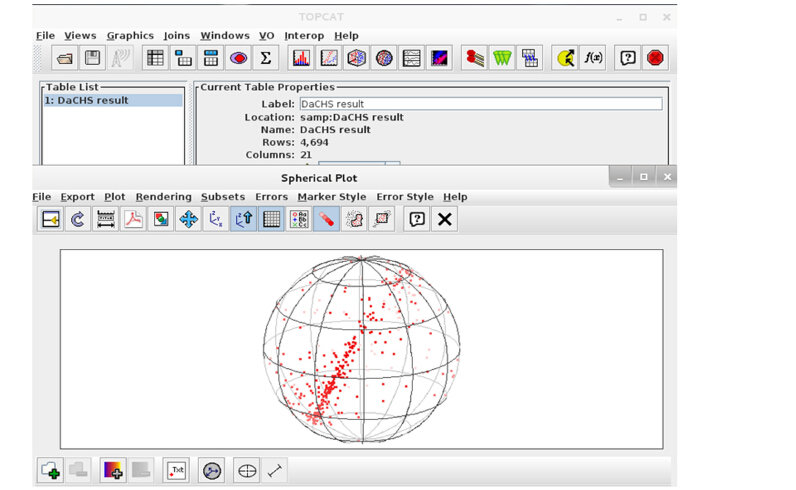Click the Sigma statistics icon
The height and width of the screenshot is (490, 796).
click(x=265, y=59)
